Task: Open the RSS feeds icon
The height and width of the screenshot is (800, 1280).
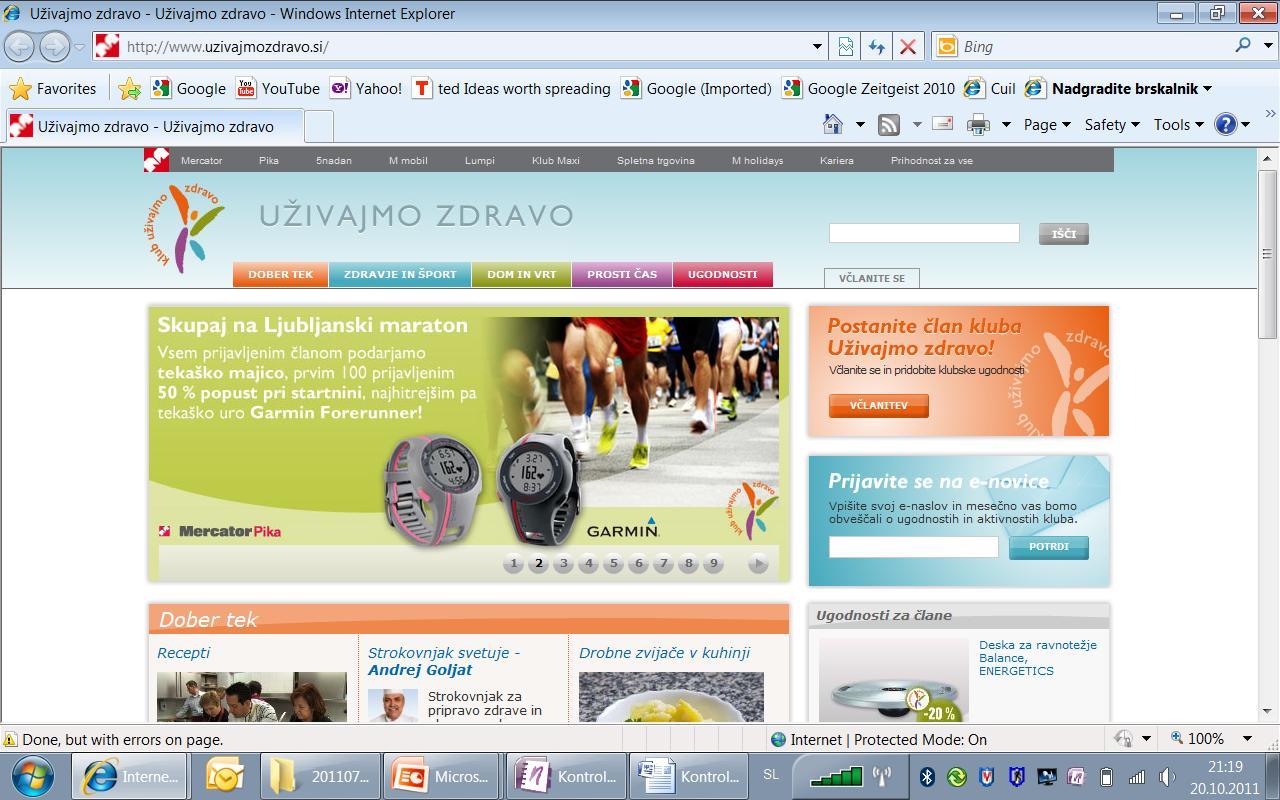Action: (888, 124)
